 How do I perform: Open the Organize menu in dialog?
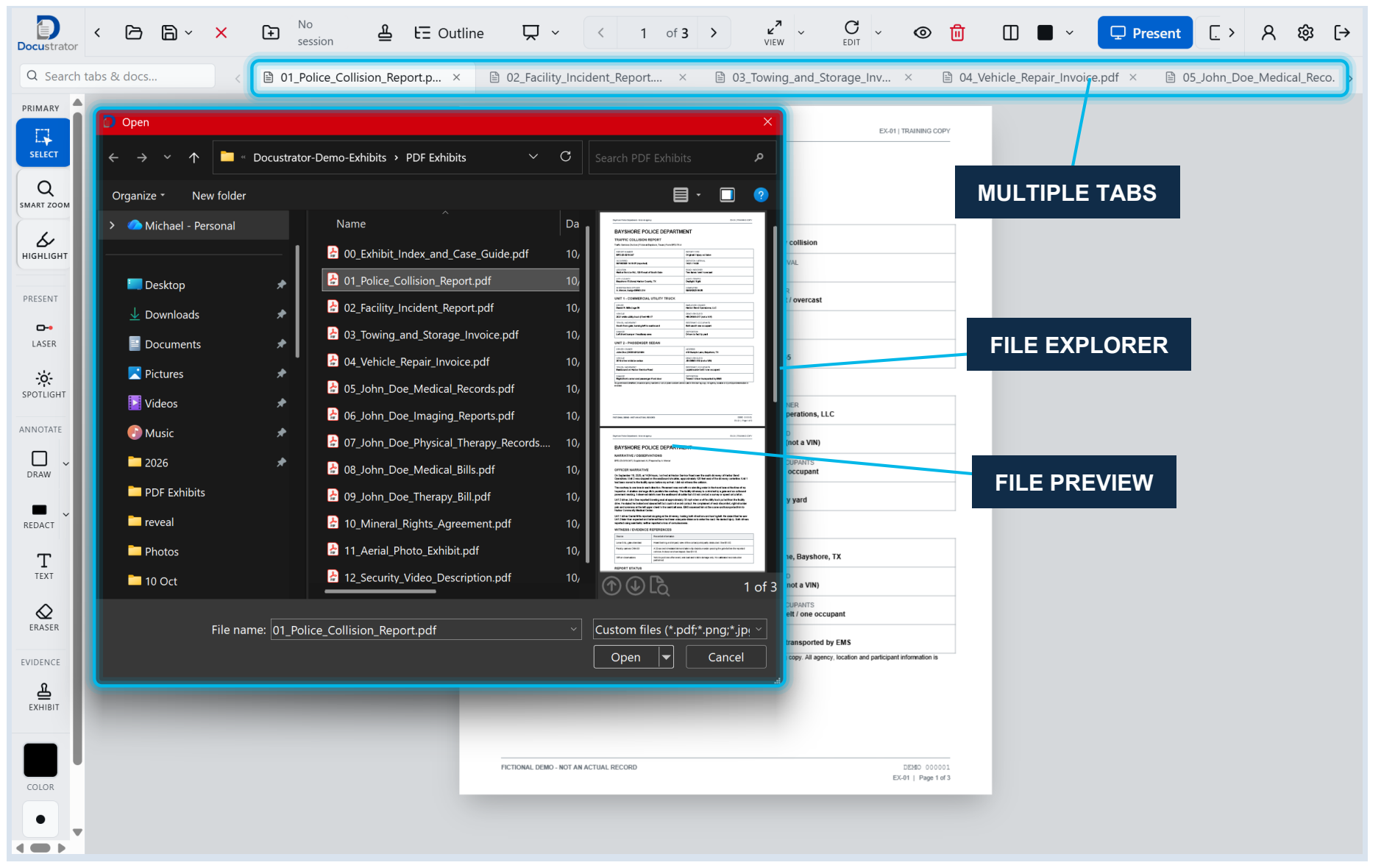(x=138, y=195)
